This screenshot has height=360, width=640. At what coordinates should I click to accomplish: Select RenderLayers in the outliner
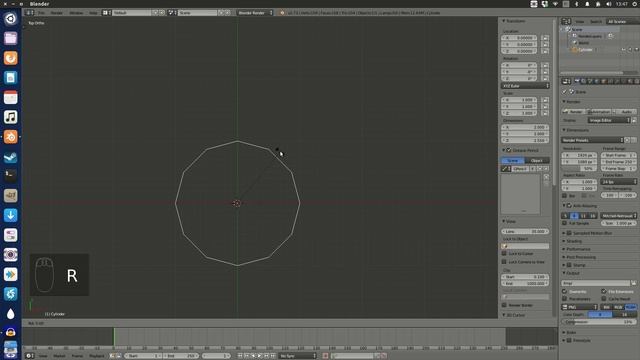[x=589, y=36]
